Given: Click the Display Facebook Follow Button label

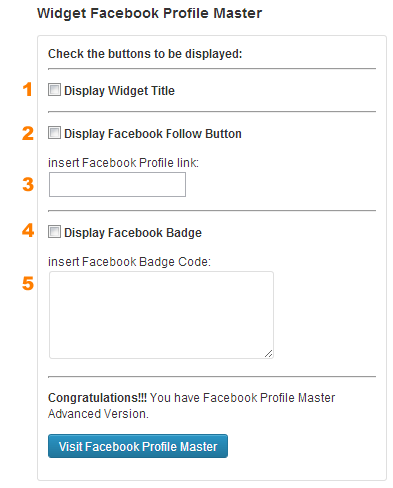Looking at the screenshot, I should tap(153, 134).
